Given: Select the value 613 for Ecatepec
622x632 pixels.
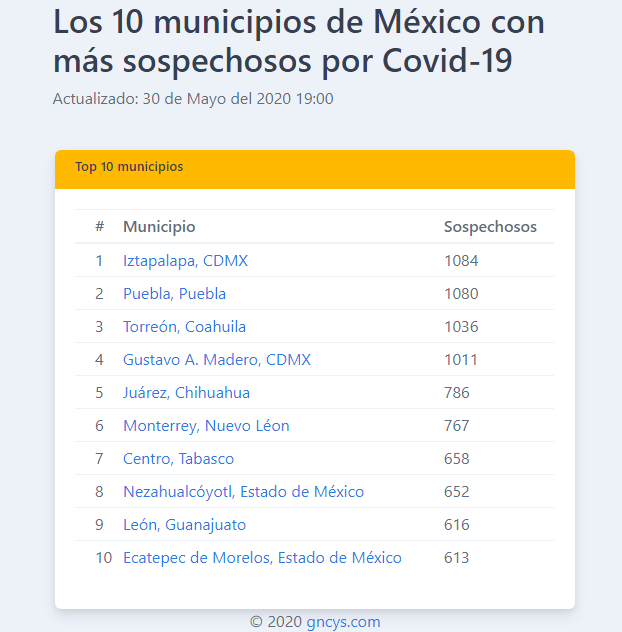Looking at the screenshot, I should click(457, 558).
